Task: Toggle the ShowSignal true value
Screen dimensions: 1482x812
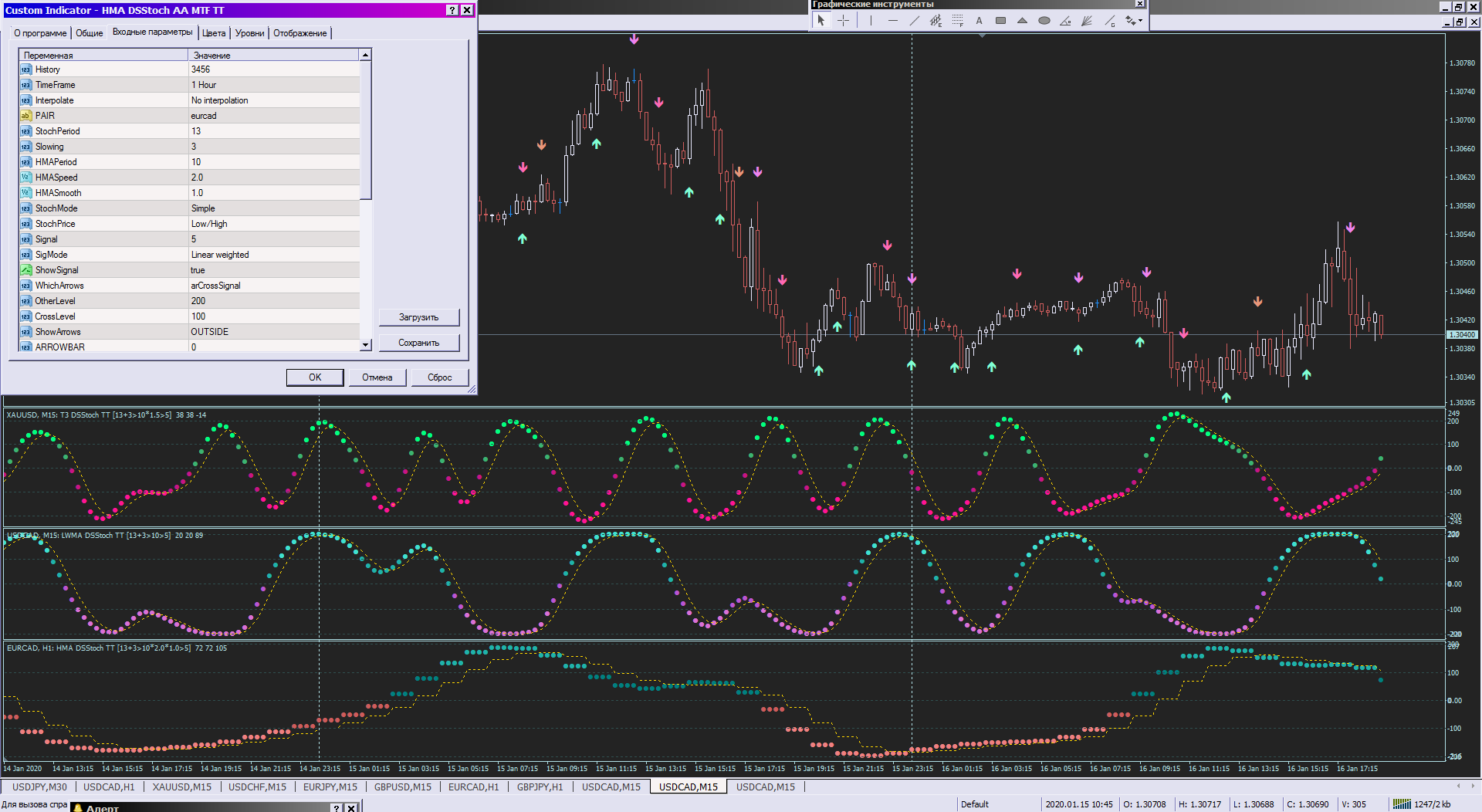Action: pyautogui.click(x=274, y=270)
